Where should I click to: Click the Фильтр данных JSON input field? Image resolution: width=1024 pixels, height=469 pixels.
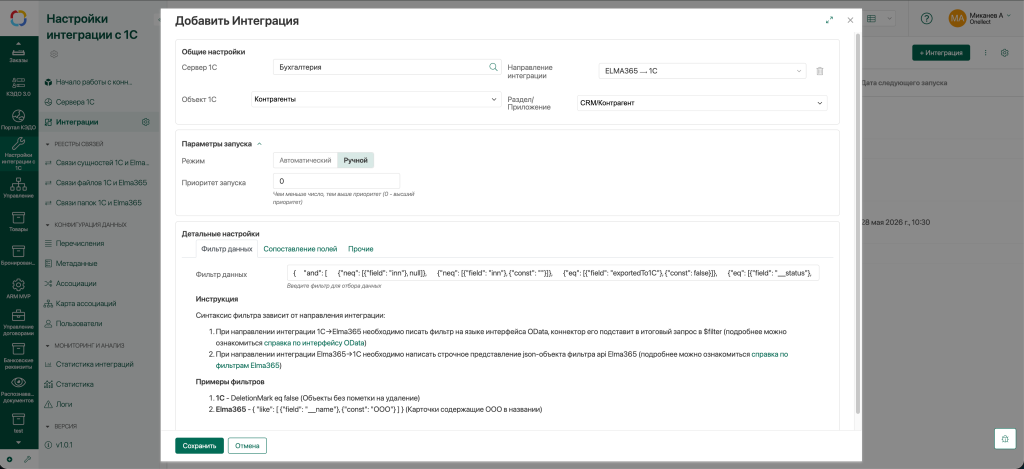pos(552,273)
